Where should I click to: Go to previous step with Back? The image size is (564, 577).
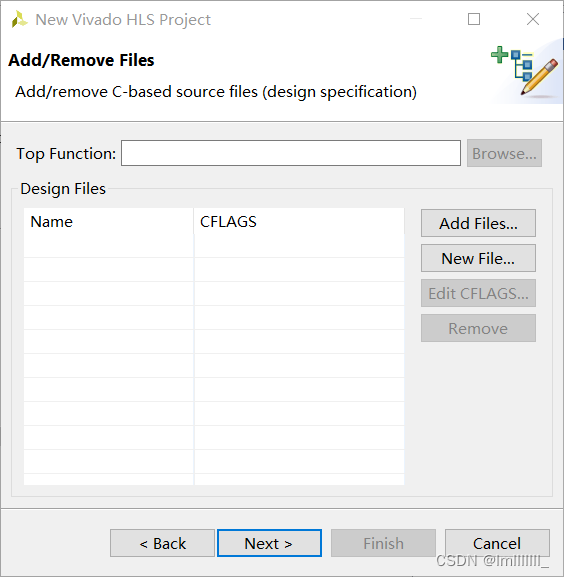(x=162, y=543)
